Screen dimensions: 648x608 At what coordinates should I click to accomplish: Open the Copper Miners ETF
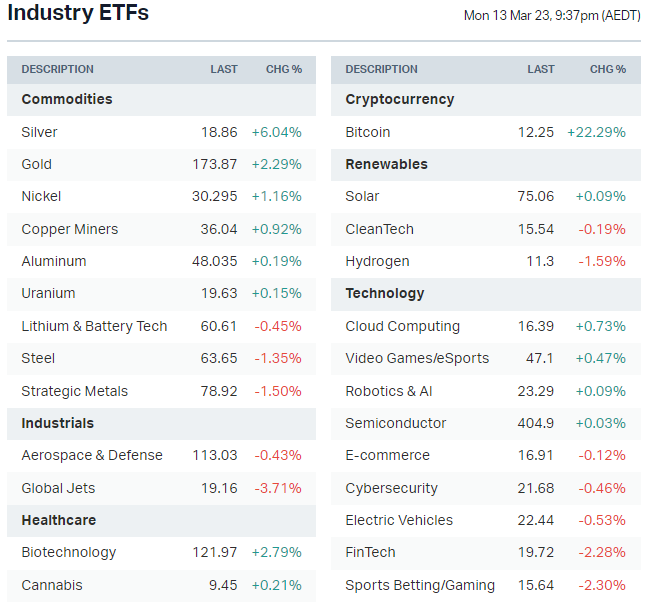70,229
